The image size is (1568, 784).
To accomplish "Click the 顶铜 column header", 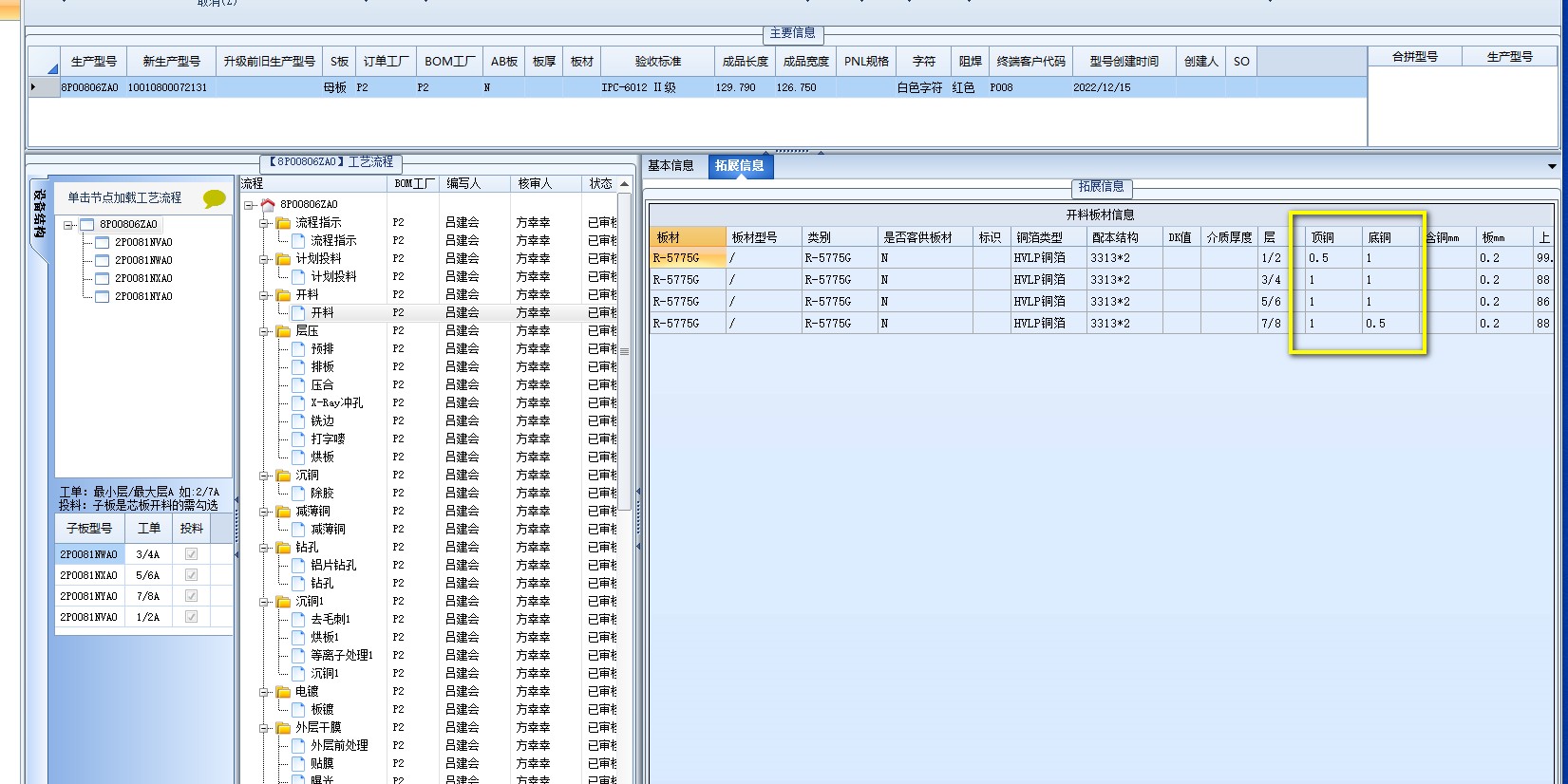I will (1323, 237).
